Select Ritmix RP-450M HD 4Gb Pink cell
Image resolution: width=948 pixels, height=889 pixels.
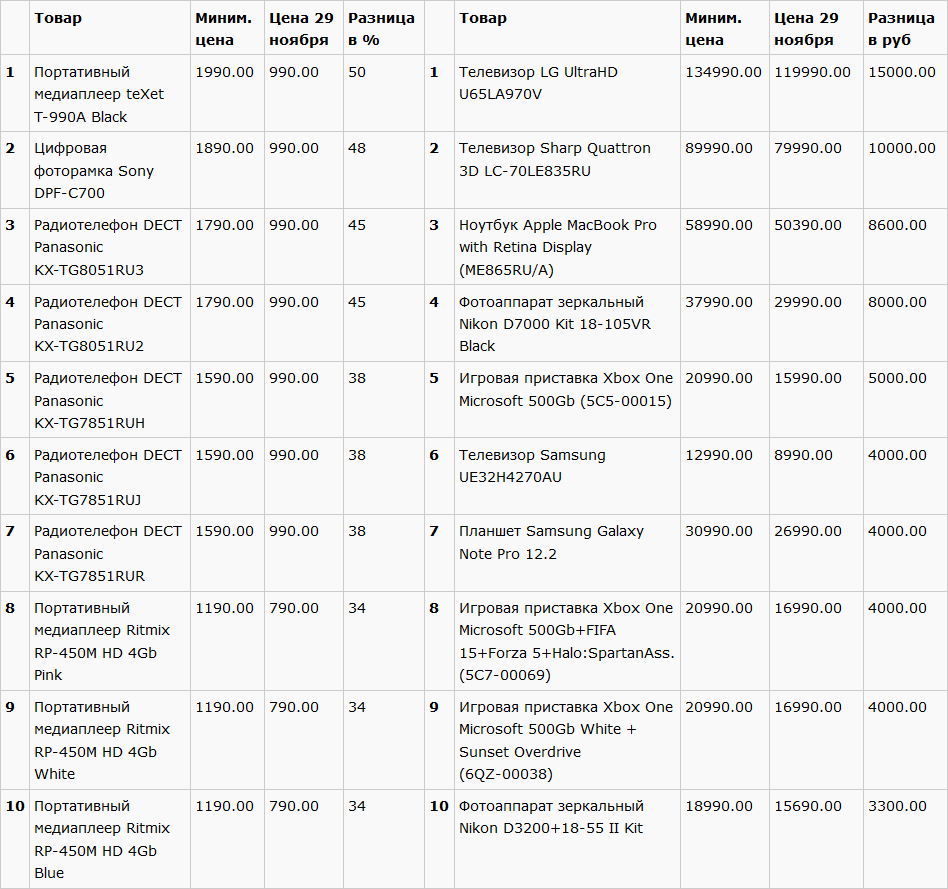click(102, 641)
